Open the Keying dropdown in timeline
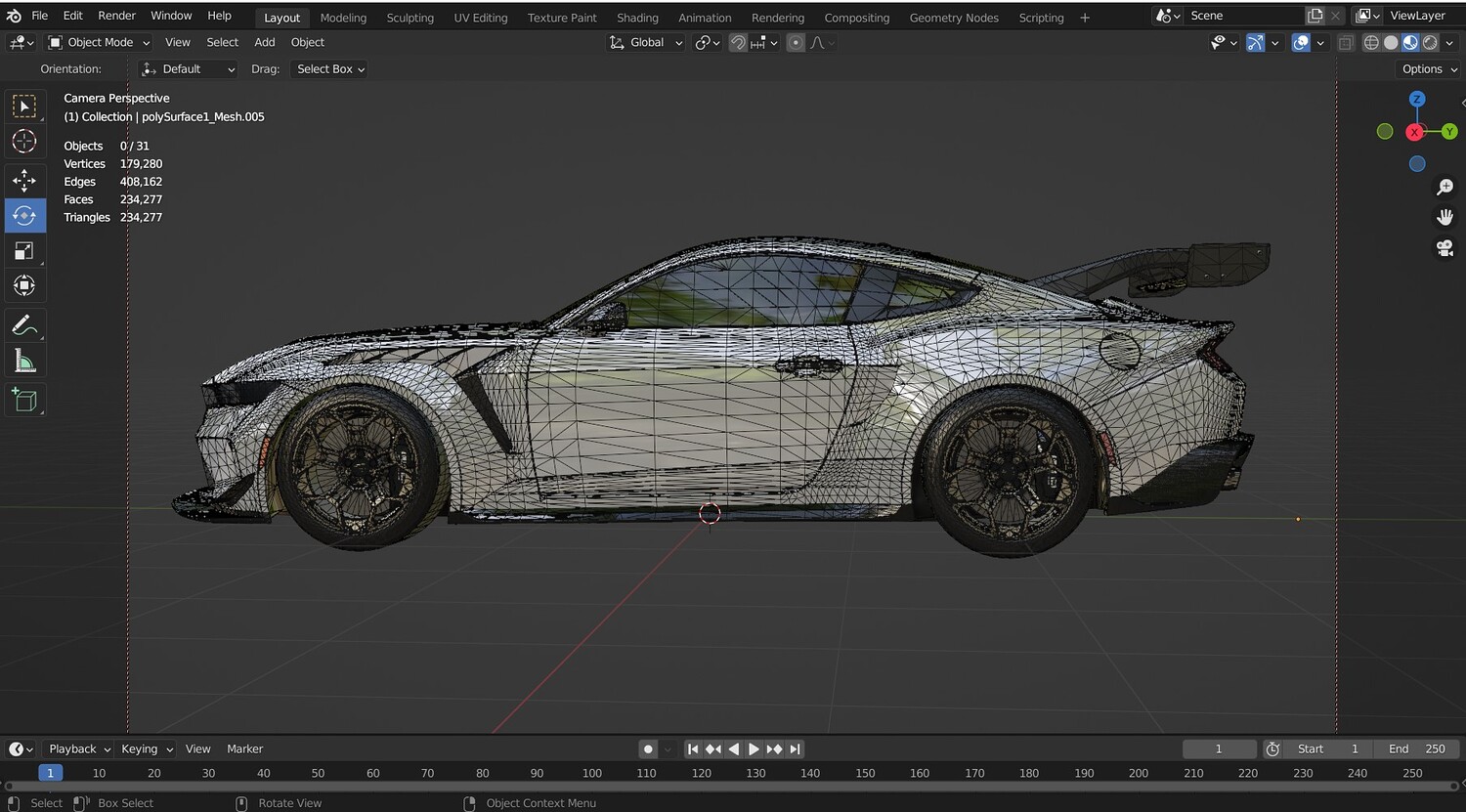 [x=147, y=749]
